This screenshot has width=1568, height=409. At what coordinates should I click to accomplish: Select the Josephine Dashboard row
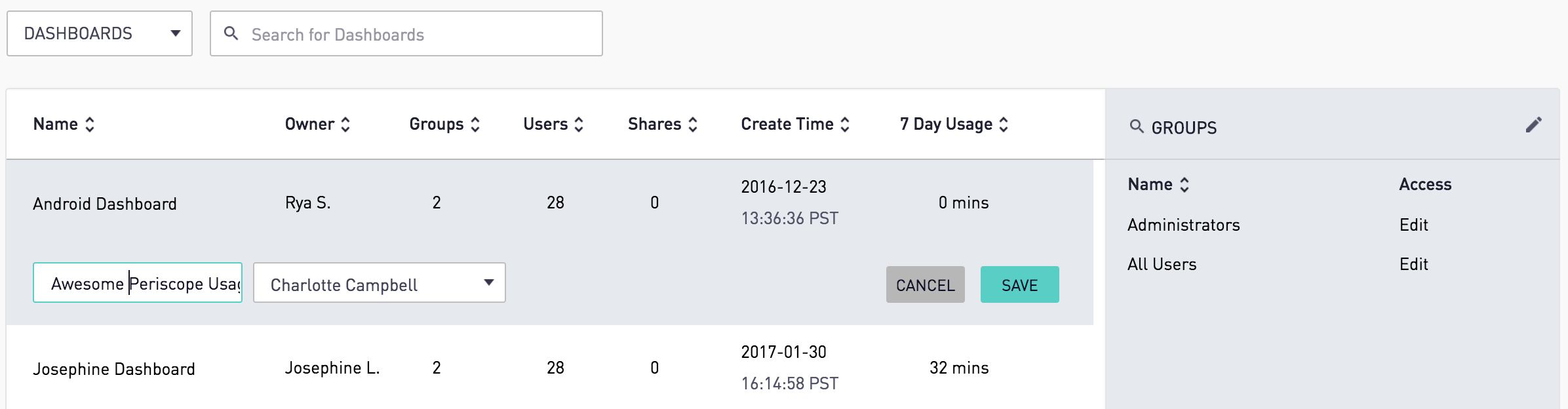114,369
